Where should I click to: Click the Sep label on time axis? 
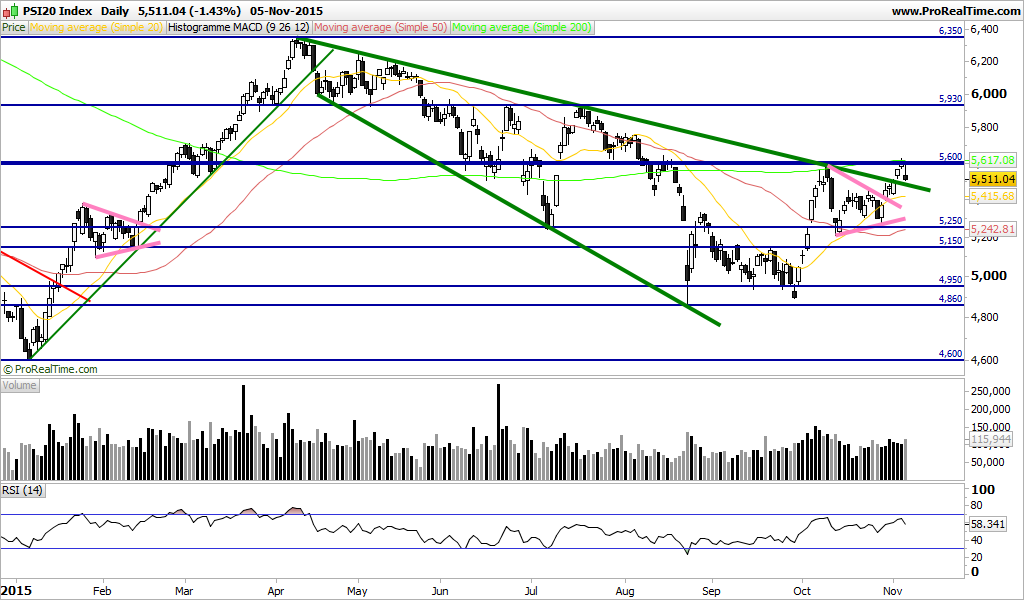pyautogui.click(x=711, y=591)
